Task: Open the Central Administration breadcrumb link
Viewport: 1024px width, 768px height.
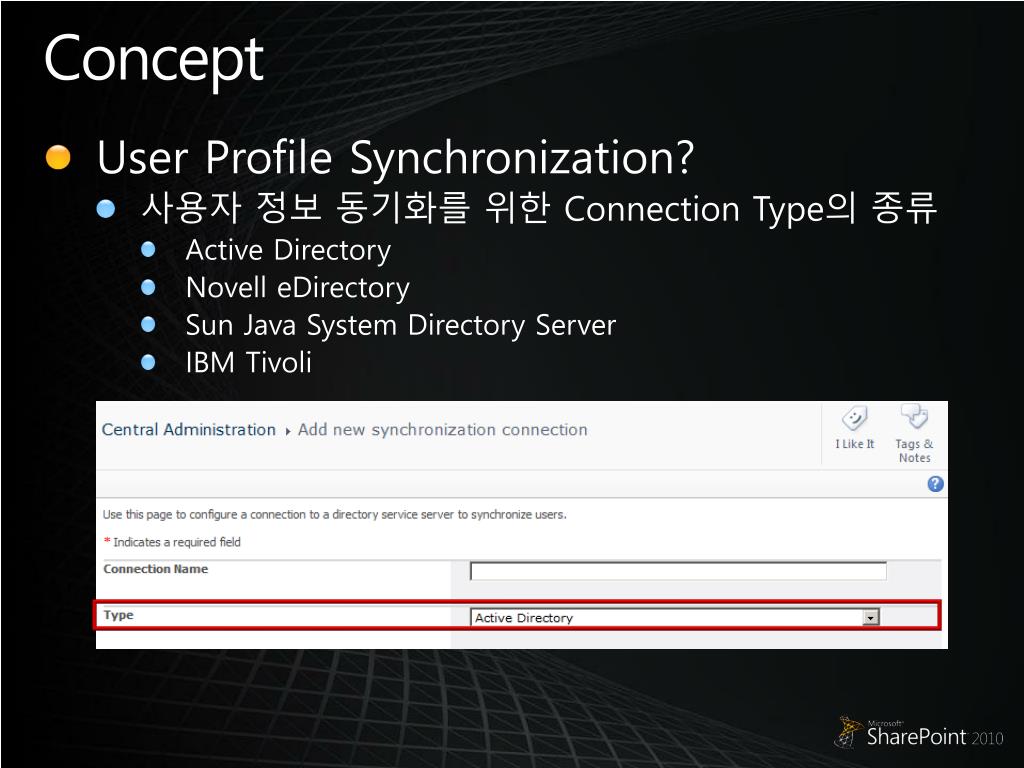Action: tap(189, 430)
